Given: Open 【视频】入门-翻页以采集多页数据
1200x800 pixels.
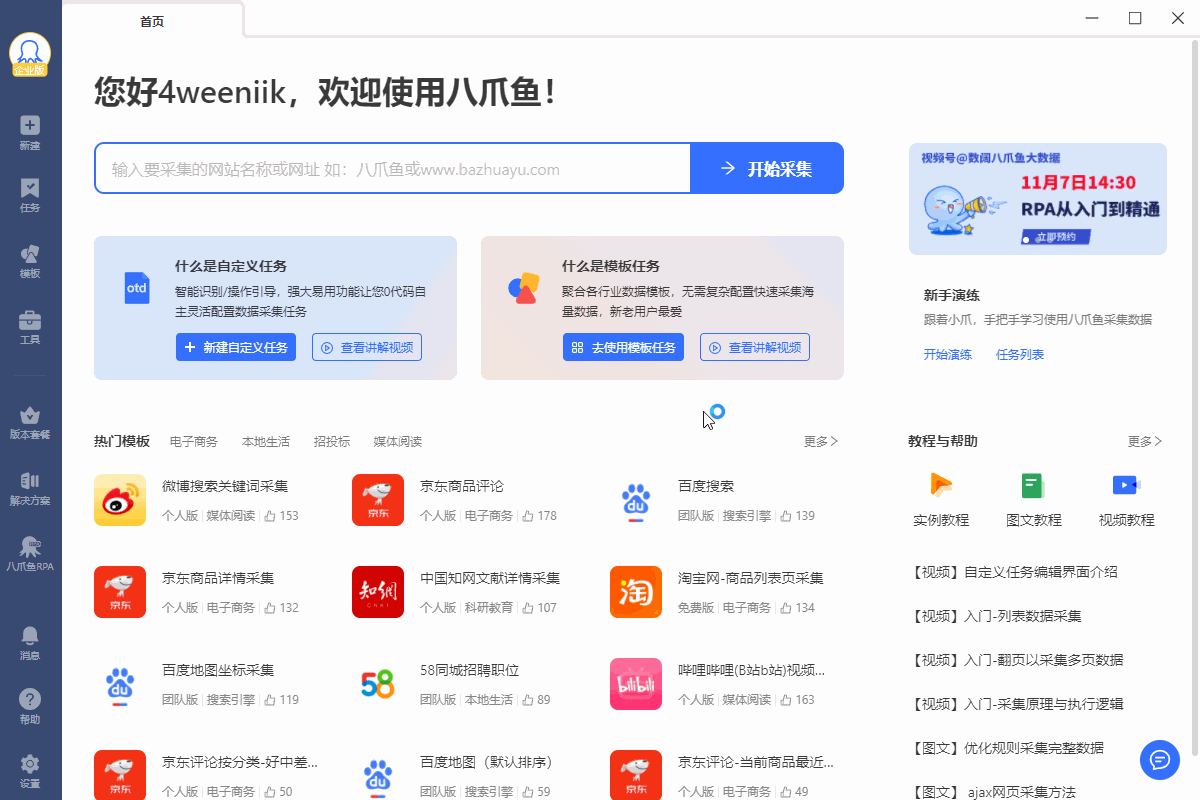Looking at the screenshot, I should point(1016,660).
